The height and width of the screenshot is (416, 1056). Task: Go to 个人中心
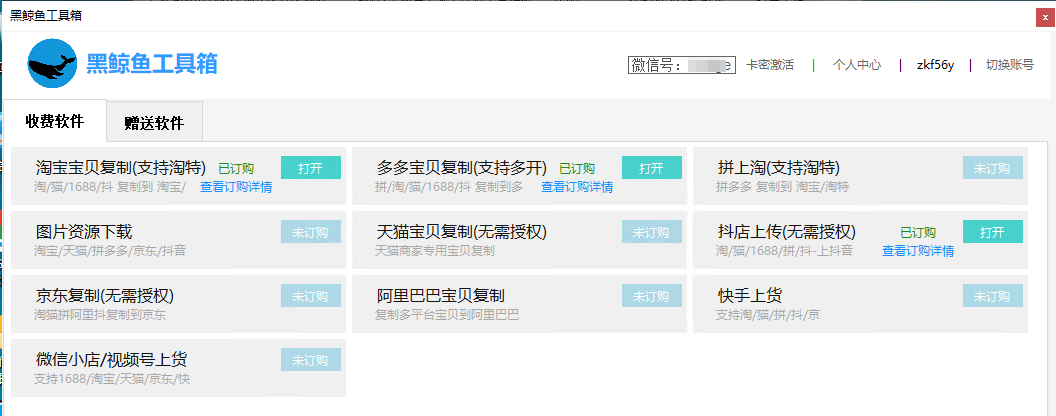[x=857, y=65]
